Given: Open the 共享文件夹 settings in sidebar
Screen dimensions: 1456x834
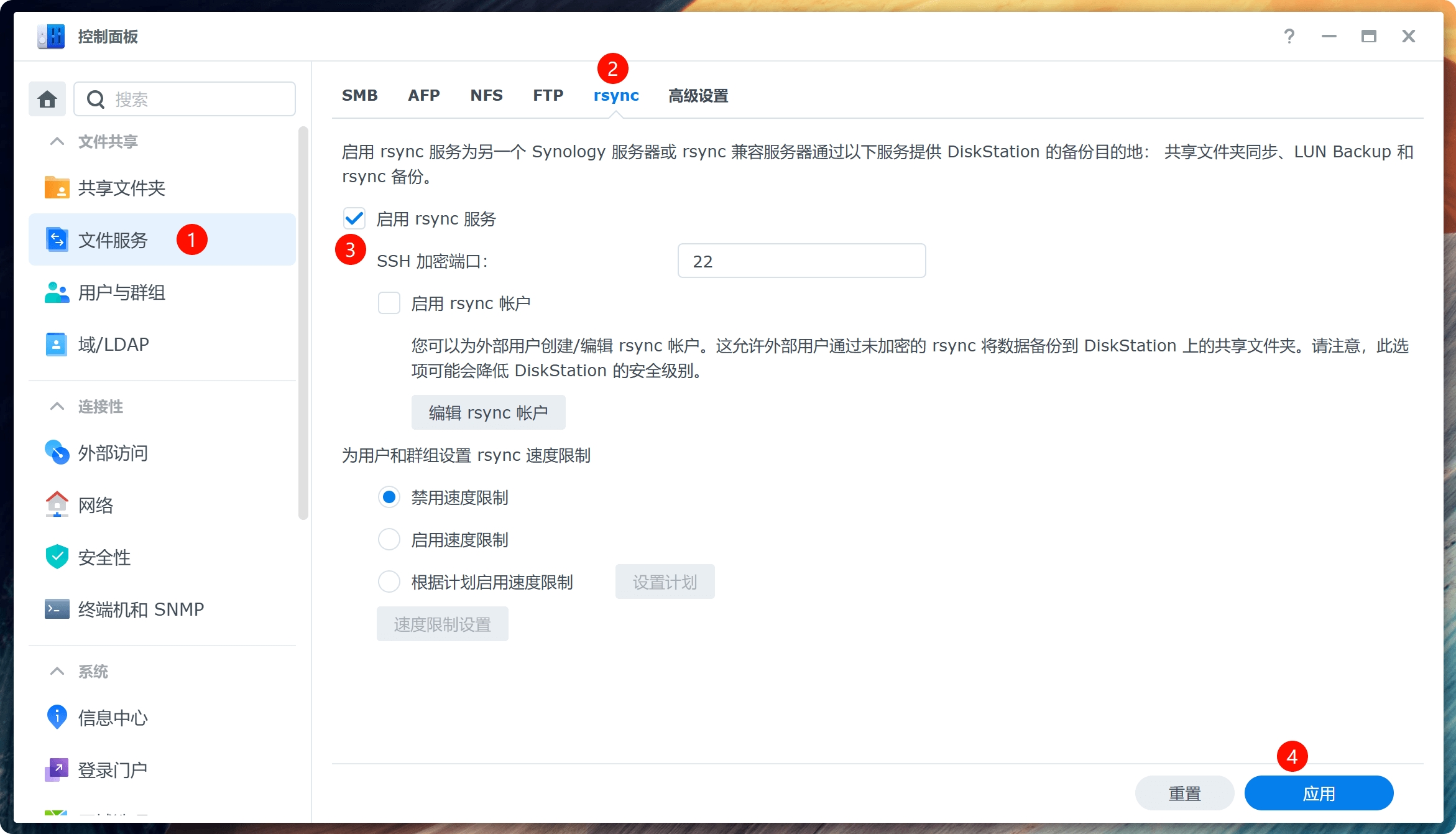Looking at the screenshot, I should (x=121, y=187).
